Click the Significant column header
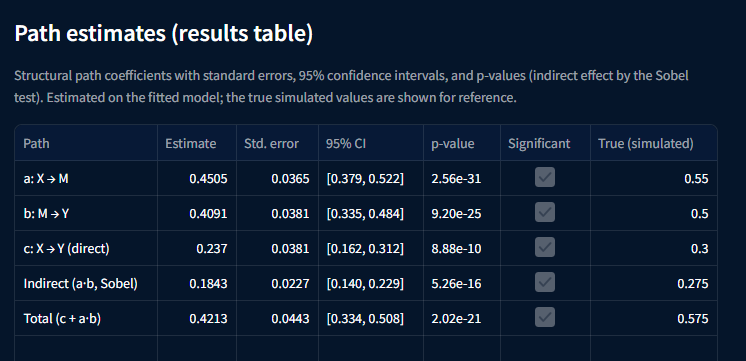 tap(545, 143)
